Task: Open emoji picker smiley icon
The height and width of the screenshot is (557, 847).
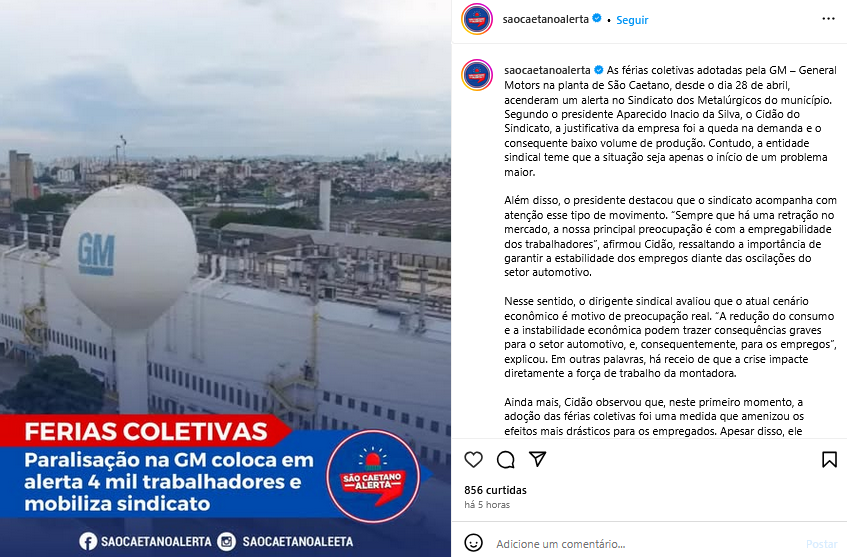Action: 474,543
